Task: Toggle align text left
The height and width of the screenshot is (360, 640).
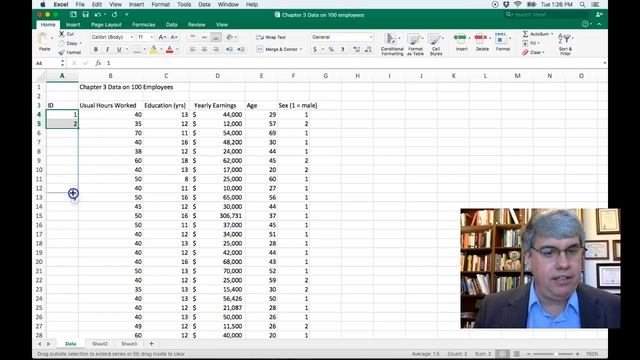Action: click(x=193, y=49)
